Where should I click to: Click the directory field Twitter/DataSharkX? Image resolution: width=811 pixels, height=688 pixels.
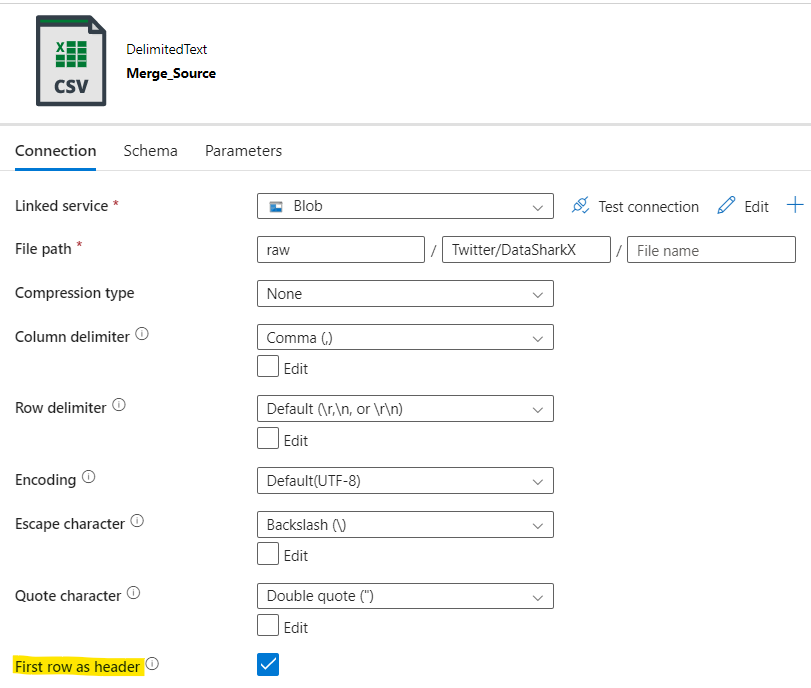[x=526, y=250]
